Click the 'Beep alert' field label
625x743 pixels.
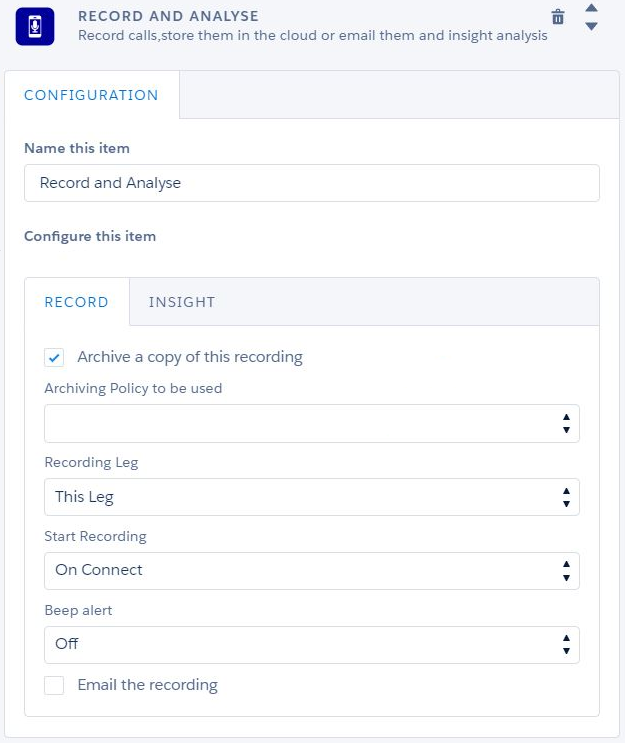78,610
